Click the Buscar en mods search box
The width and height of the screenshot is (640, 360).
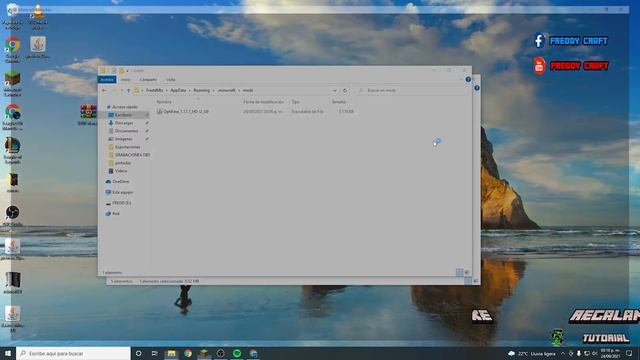[x=411, y=90]
